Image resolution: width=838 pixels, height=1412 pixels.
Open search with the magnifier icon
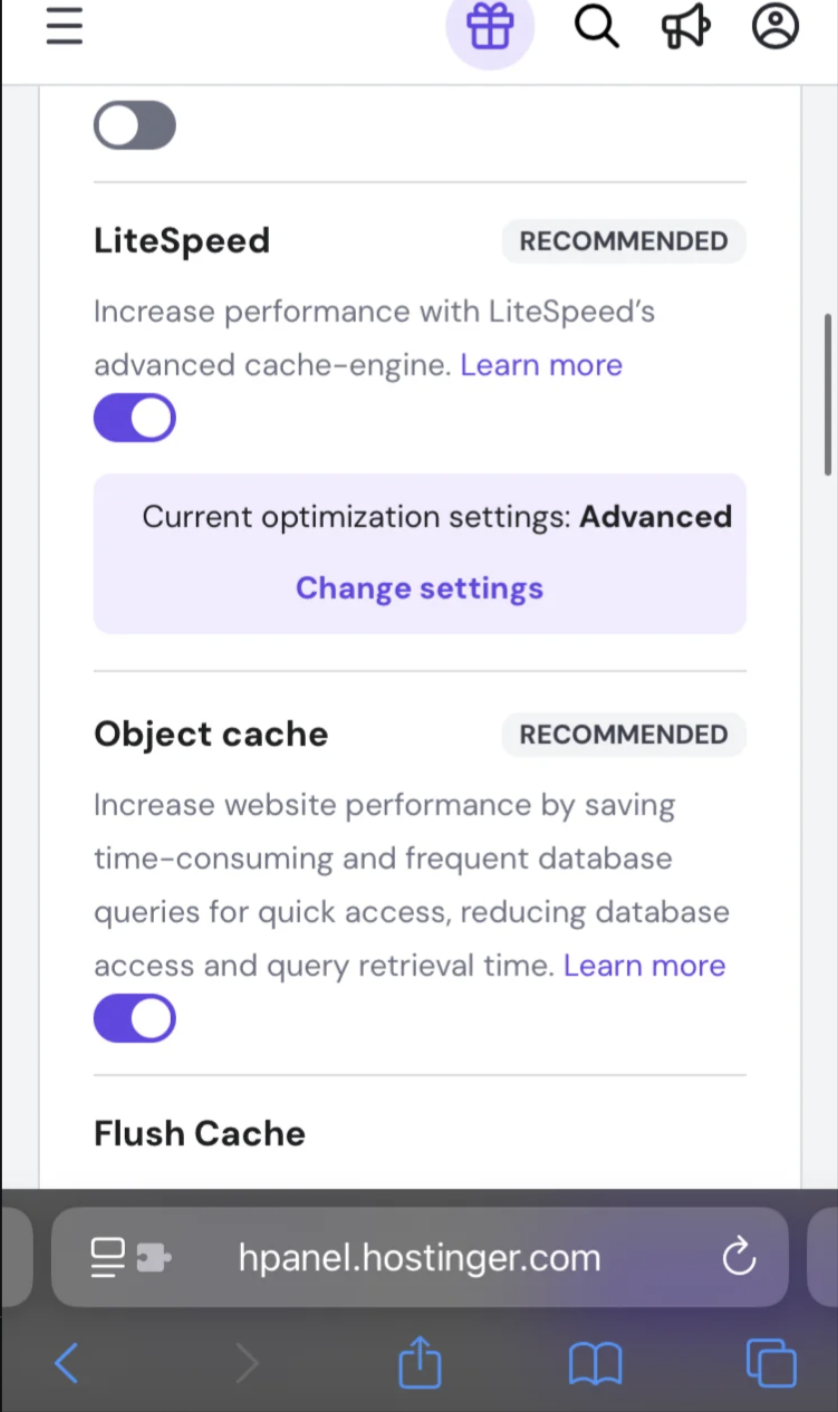pos(596,27)
